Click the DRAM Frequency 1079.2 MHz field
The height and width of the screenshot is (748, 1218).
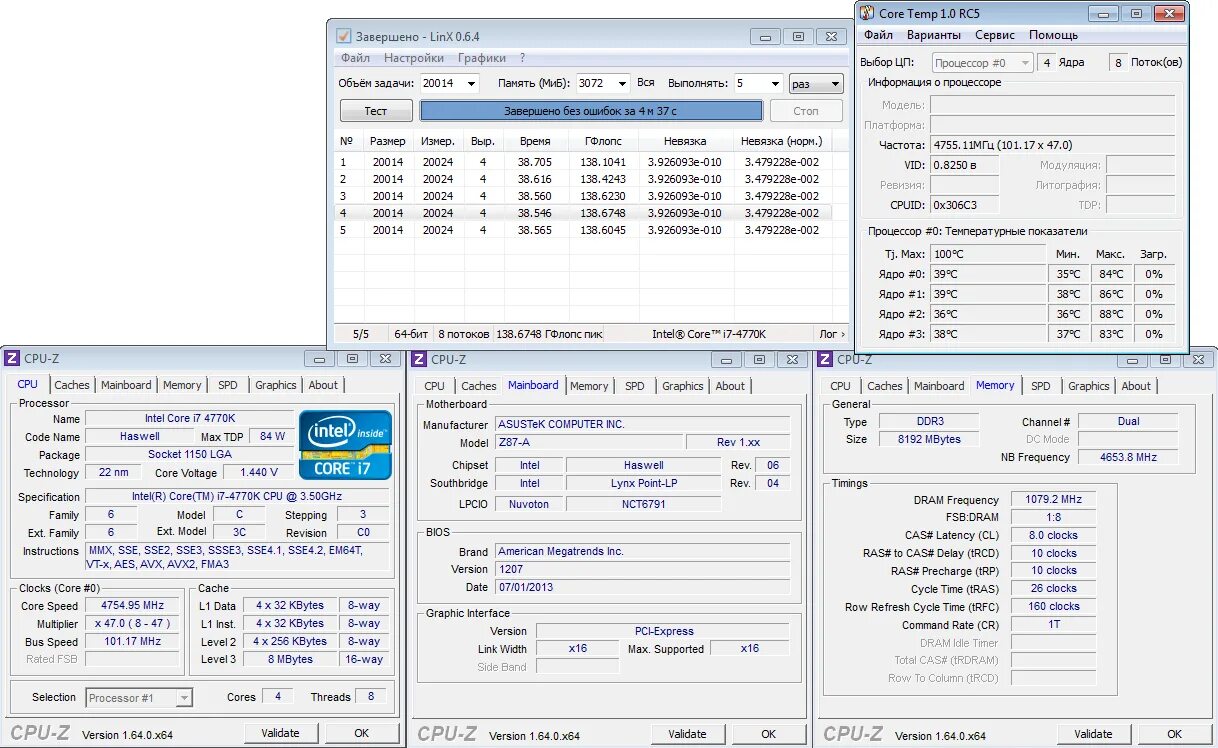click(x=1053, y=499)
